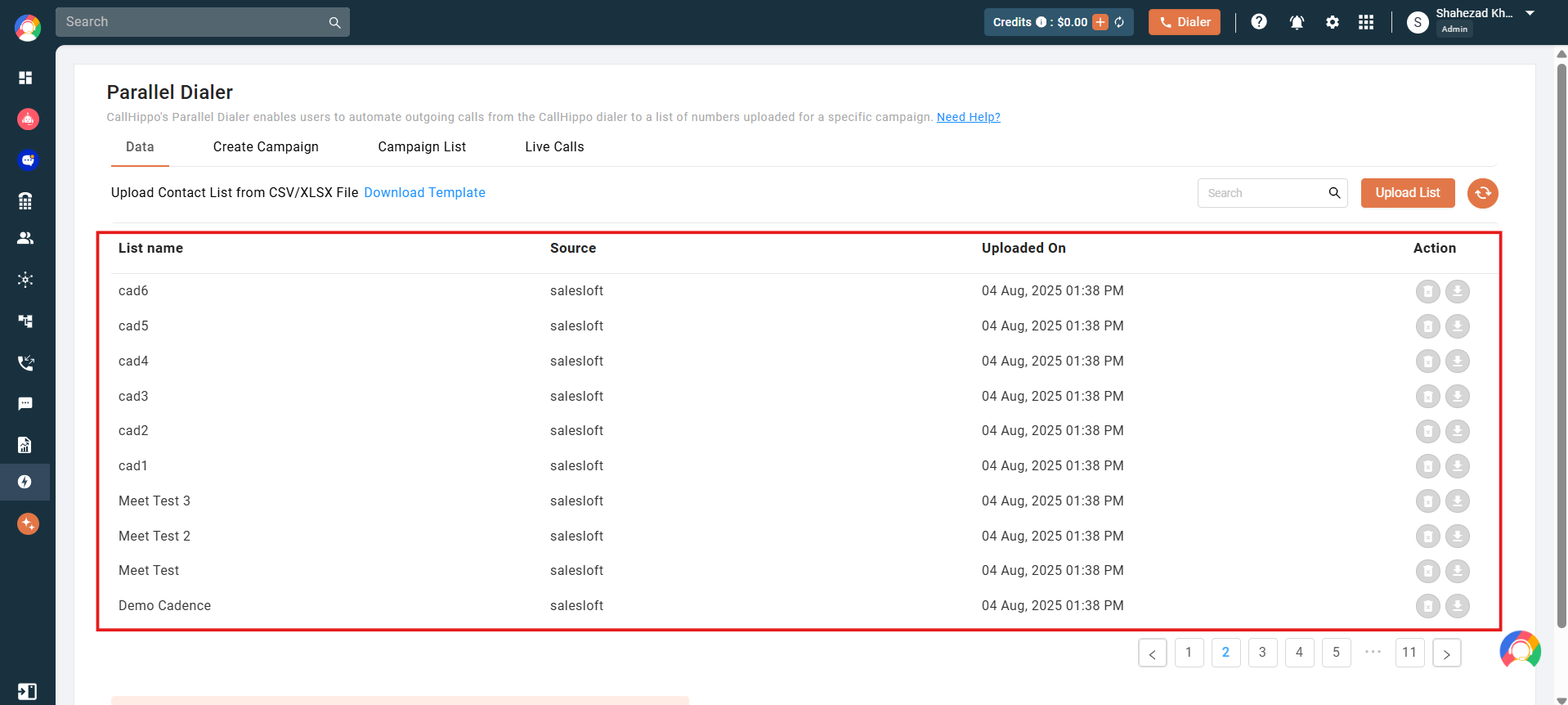Open the call logs phone sidebar icon

pos(25,362)
